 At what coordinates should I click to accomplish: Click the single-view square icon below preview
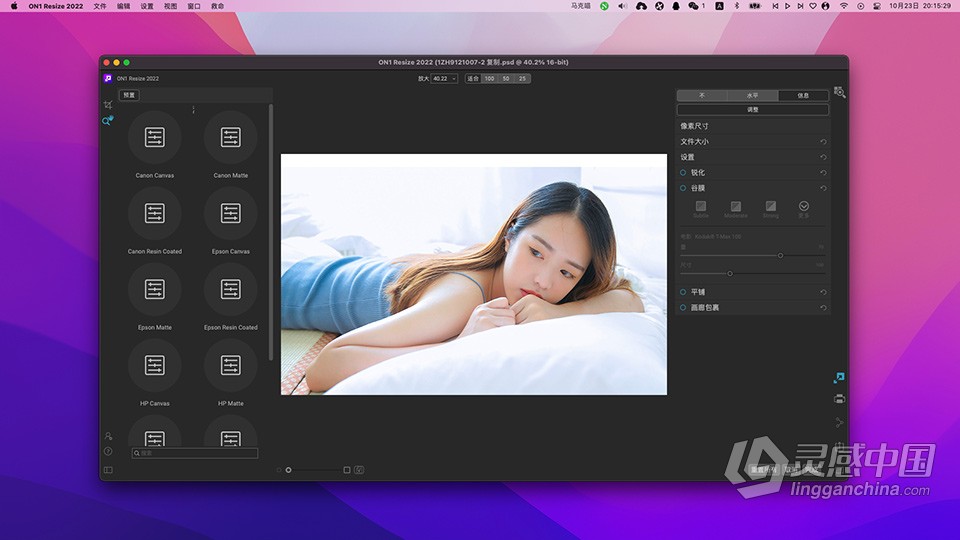347,470
